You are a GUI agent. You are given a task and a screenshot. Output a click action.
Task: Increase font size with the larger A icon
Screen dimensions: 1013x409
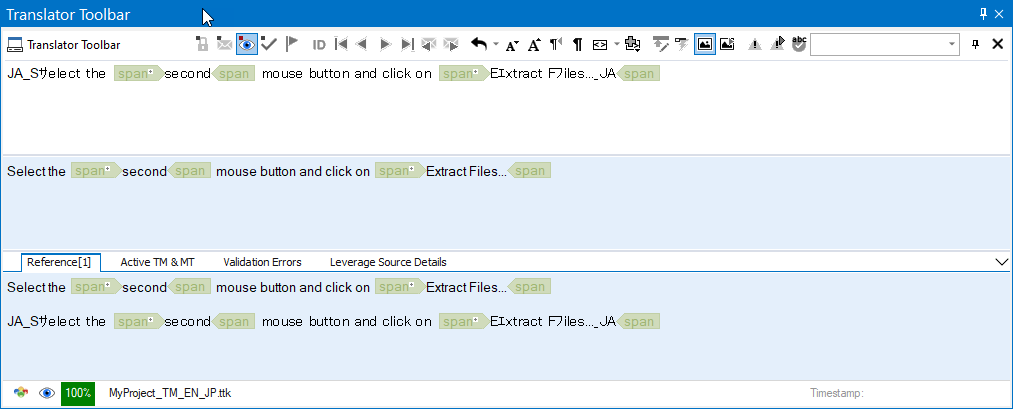coord(534,44)
